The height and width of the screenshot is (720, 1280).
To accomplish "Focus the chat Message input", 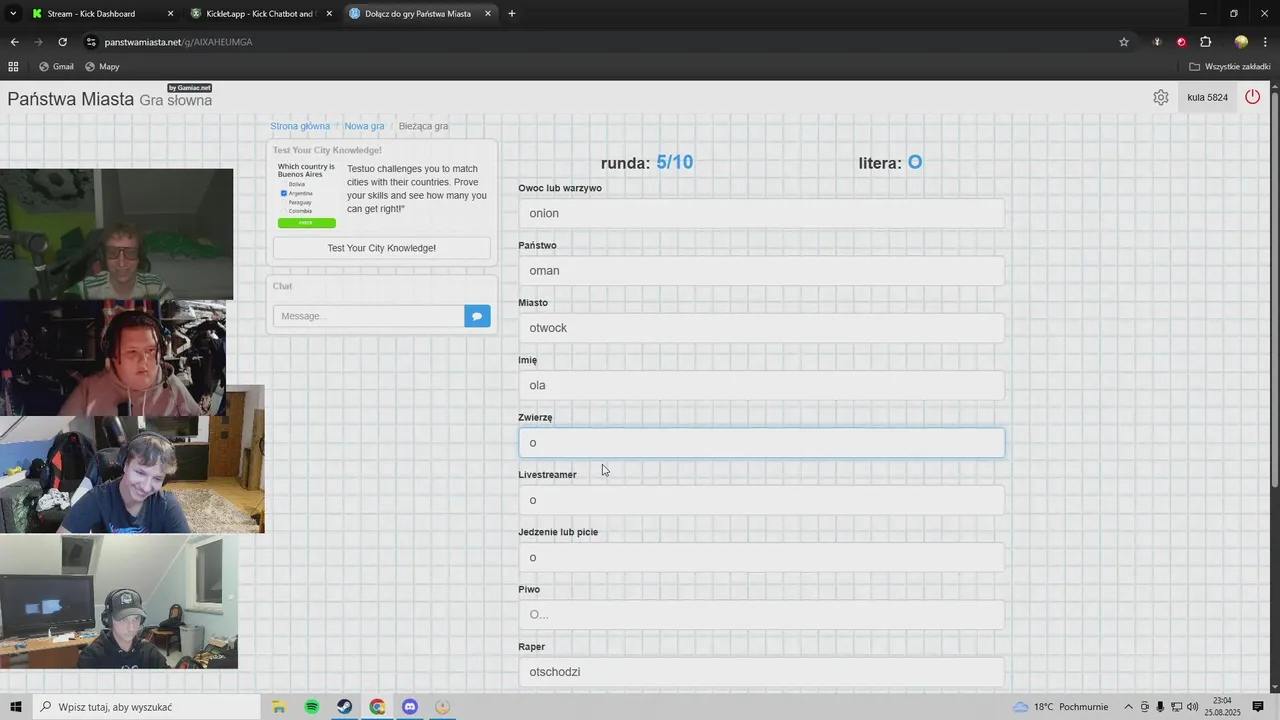I will pyautogui.click(x=369, y=316).
